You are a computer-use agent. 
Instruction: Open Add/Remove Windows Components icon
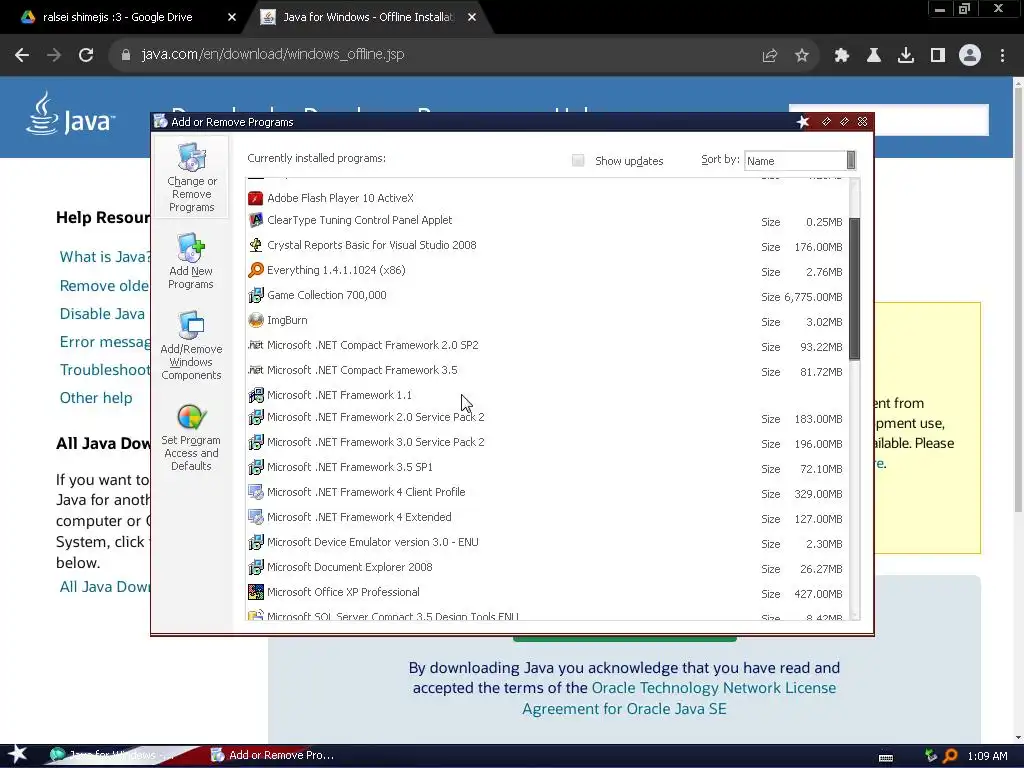(x=191, y=325)
